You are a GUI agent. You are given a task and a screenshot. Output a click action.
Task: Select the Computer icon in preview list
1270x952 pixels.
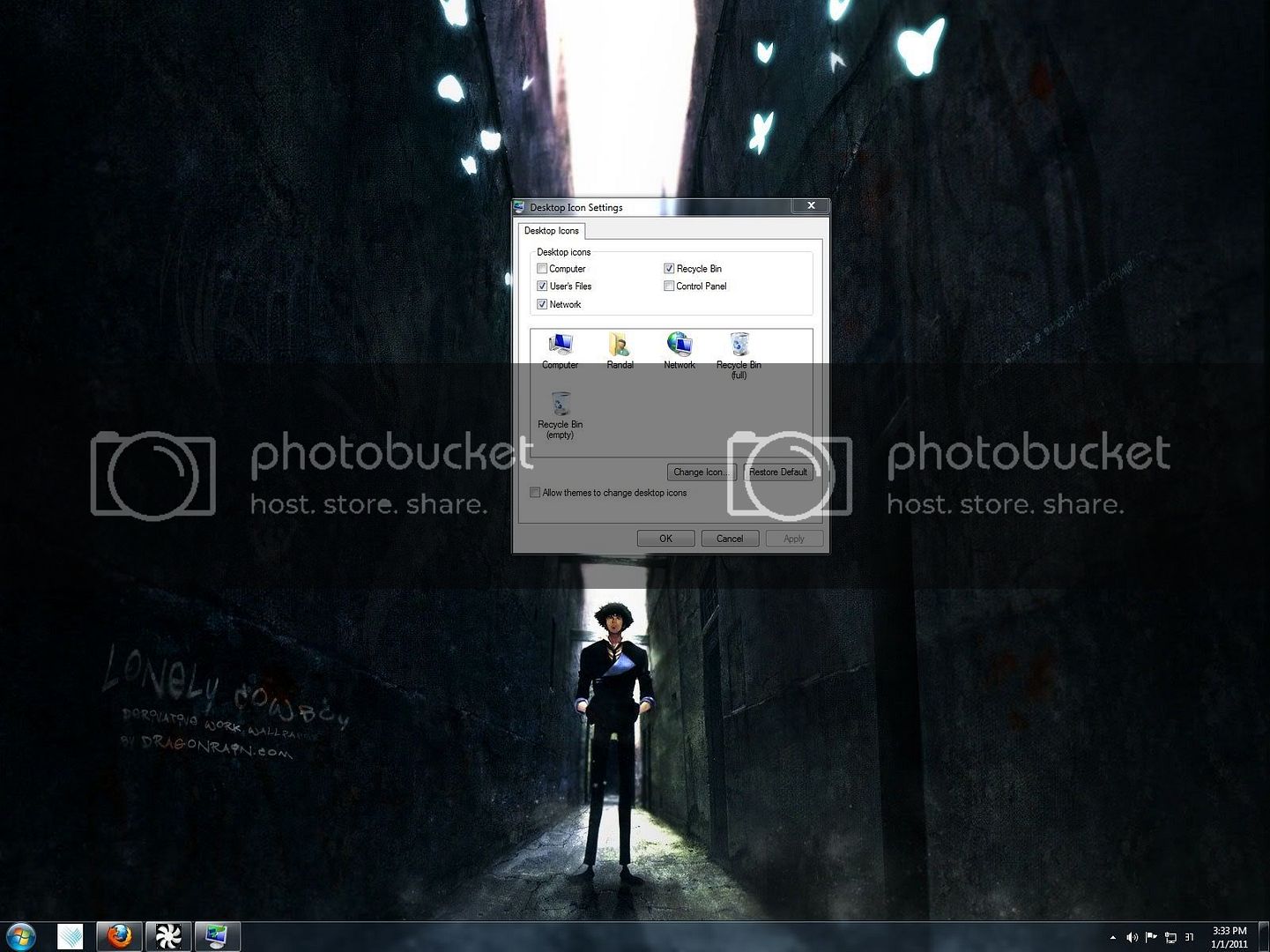click(561, 351)
